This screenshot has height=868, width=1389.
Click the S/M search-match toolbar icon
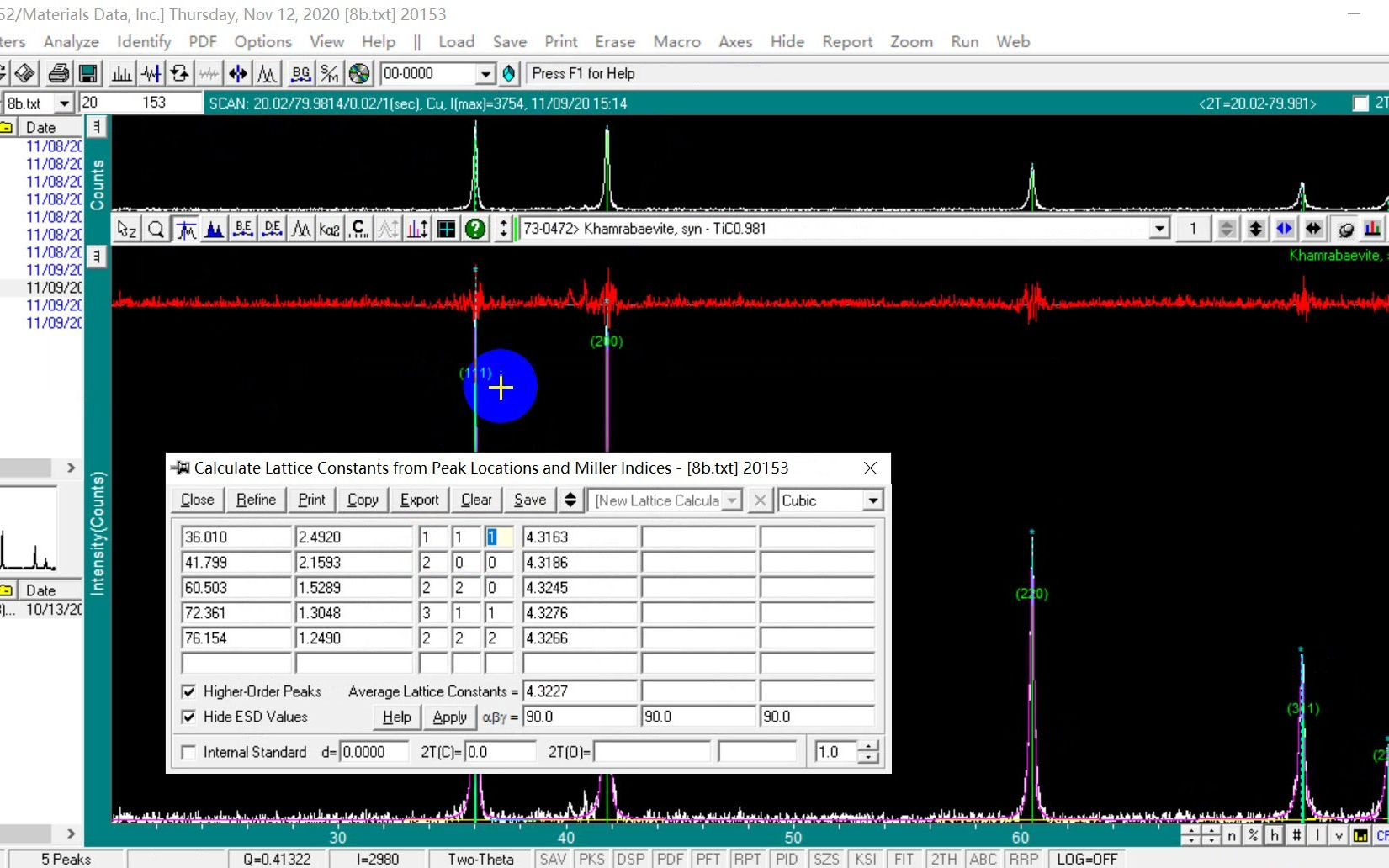click(330, 74)
